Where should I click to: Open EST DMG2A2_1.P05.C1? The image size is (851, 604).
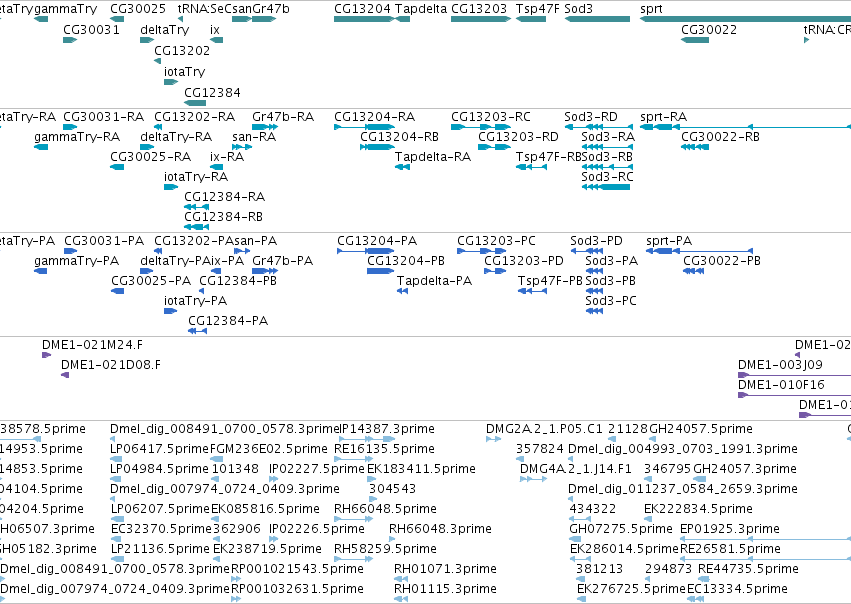coord(544,429)
